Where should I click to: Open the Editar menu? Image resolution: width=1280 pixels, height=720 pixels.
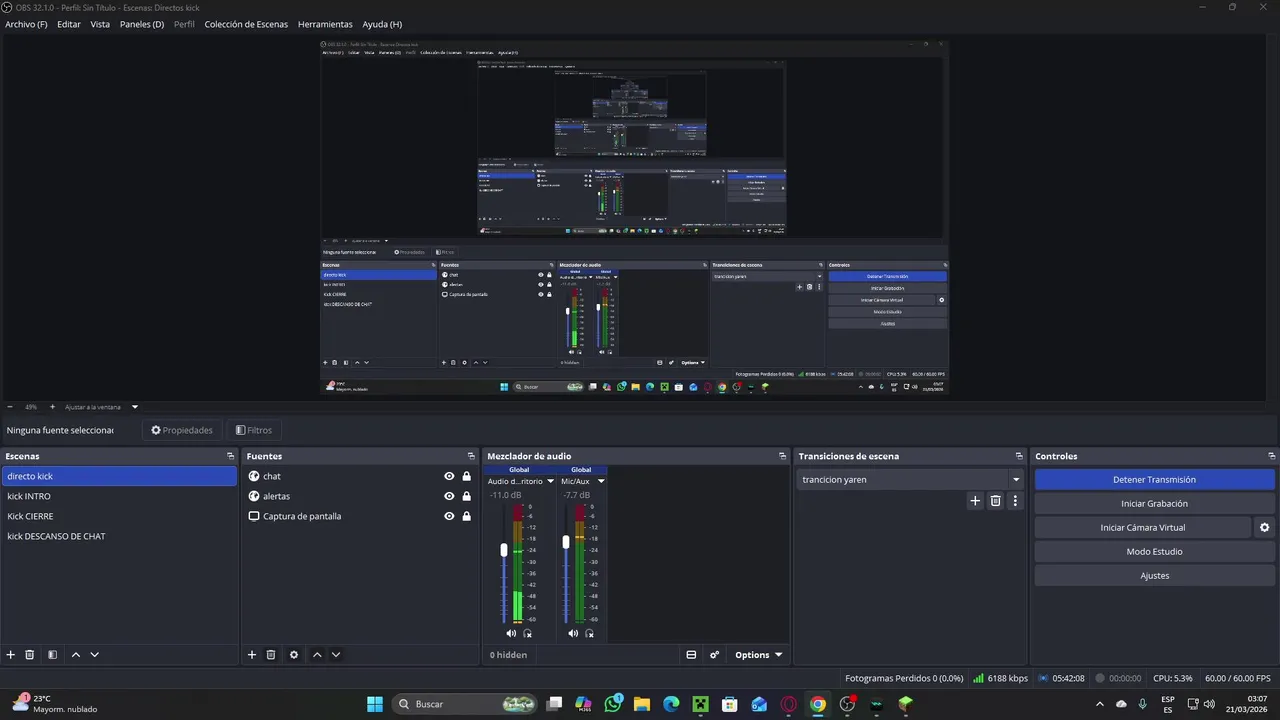[69, 24]
